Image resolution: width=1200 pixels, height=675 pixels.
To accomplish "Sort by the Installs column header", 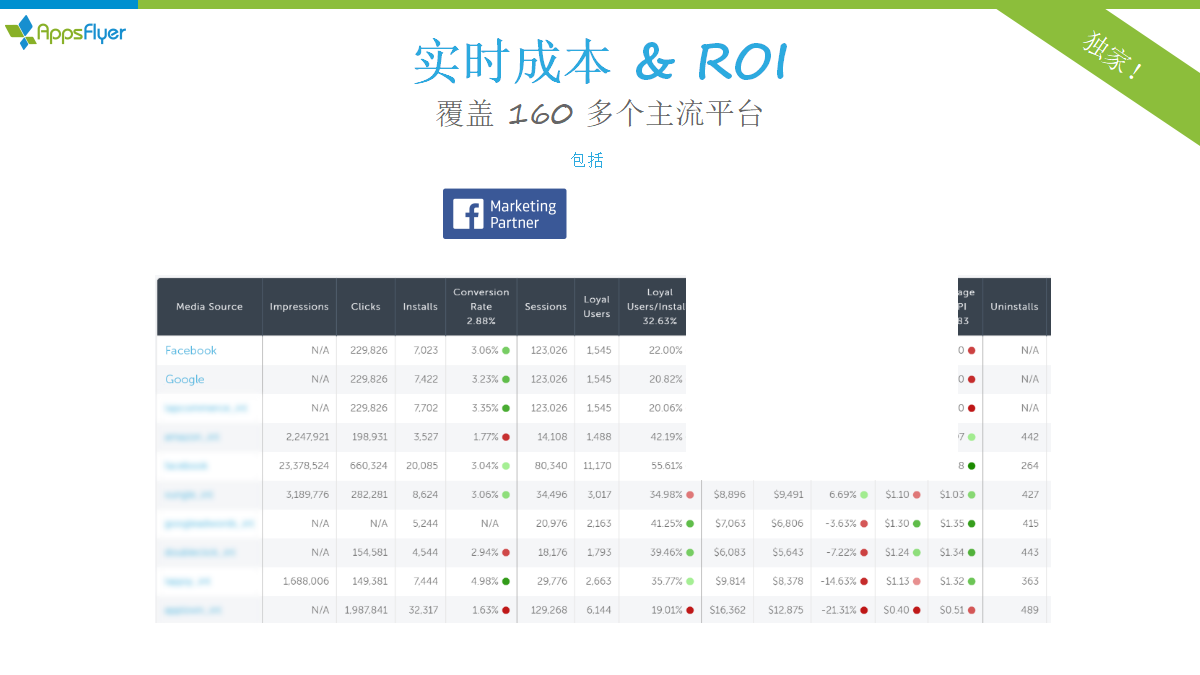I will tap(420, 307).
